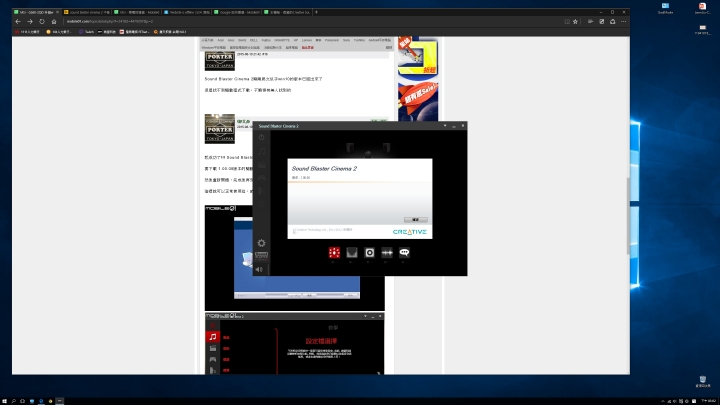This screenshot has width=720, height=405.
Task: Click the taskbar clock
Action: [709, 401]
